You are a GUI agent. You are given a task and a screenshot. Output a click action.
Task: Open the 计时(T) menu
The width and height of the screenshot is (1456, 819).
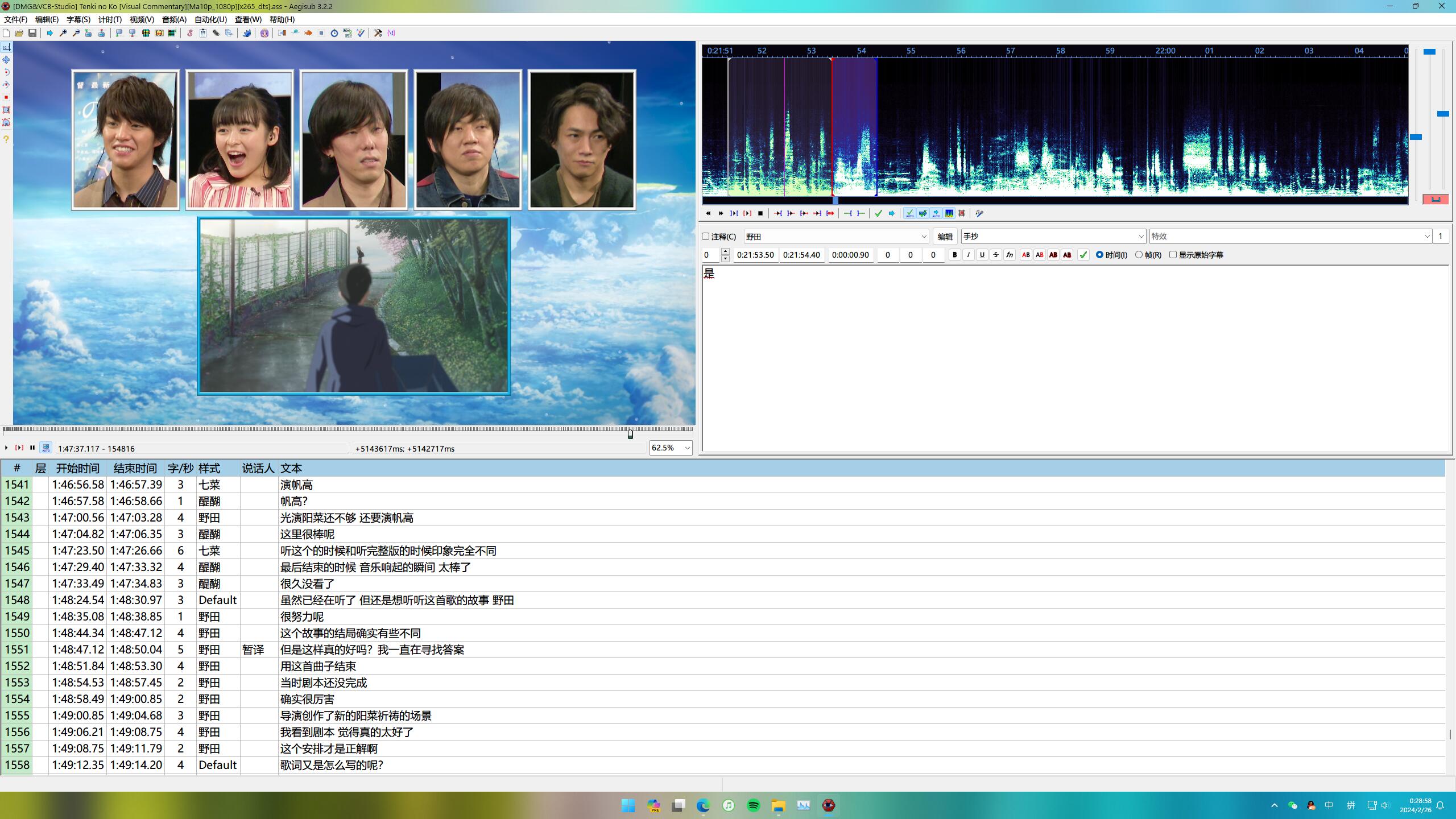click(x=110, y=19)
